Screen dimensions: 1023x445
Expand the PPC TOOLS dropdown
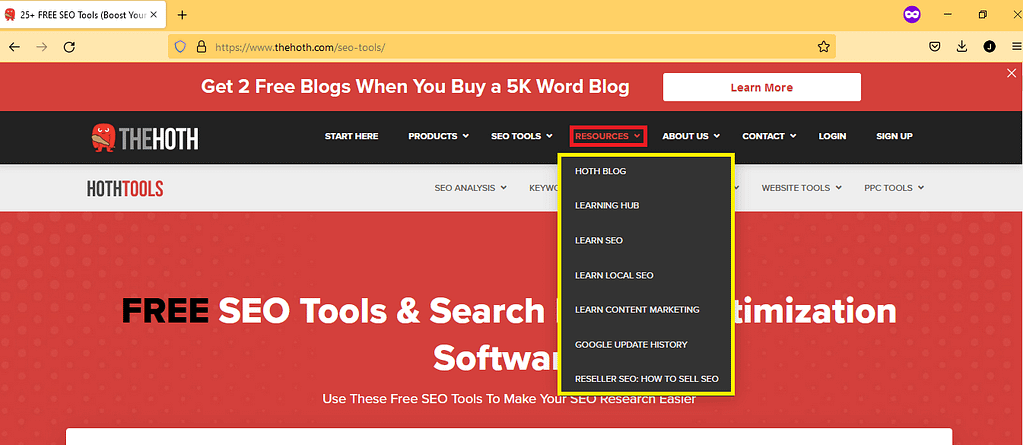(x=894, y=188)
